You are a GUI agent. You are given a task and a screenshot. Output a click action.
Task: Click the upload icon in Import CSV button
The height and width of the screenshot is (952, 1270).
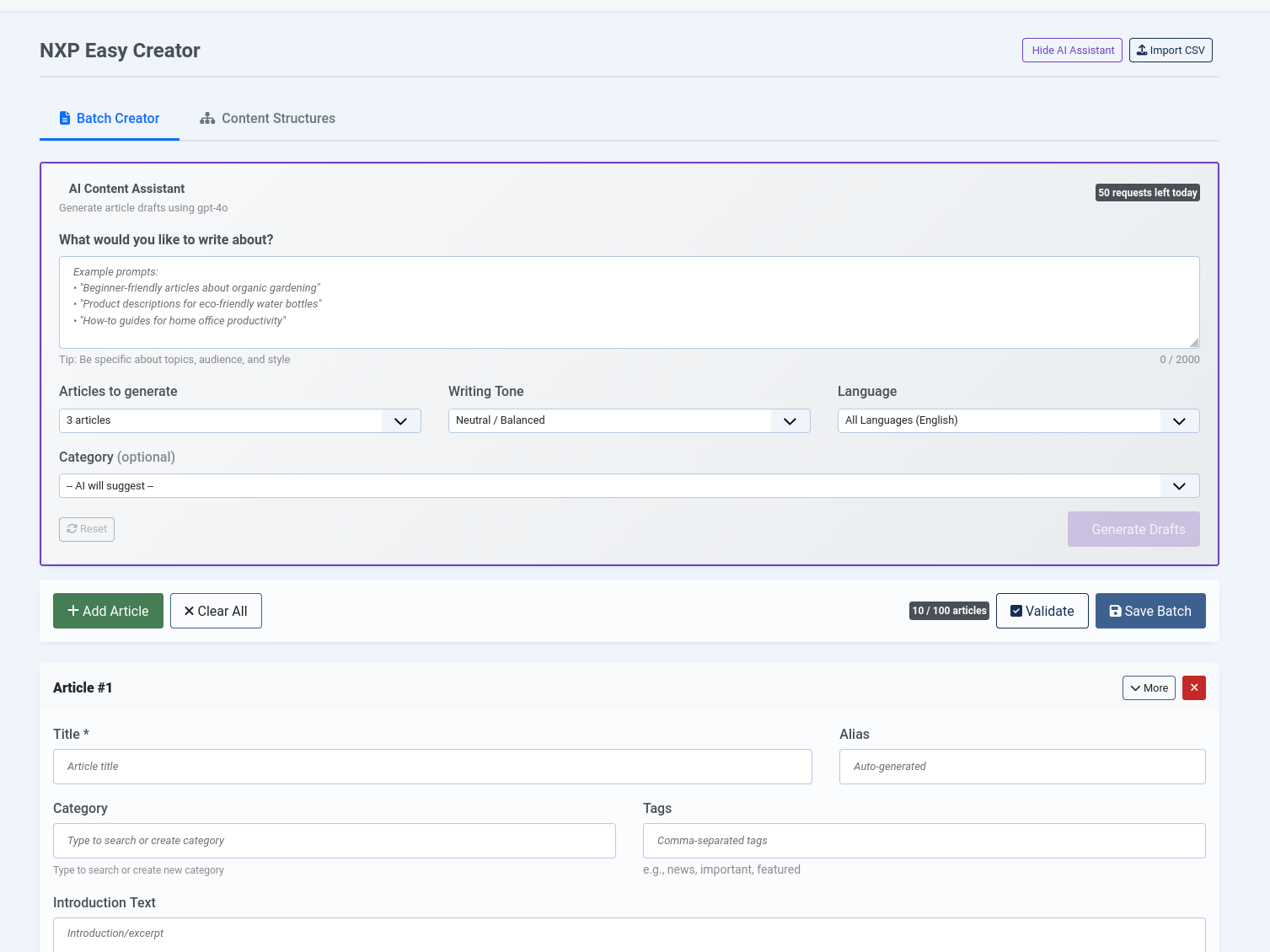click(1142, 50)
